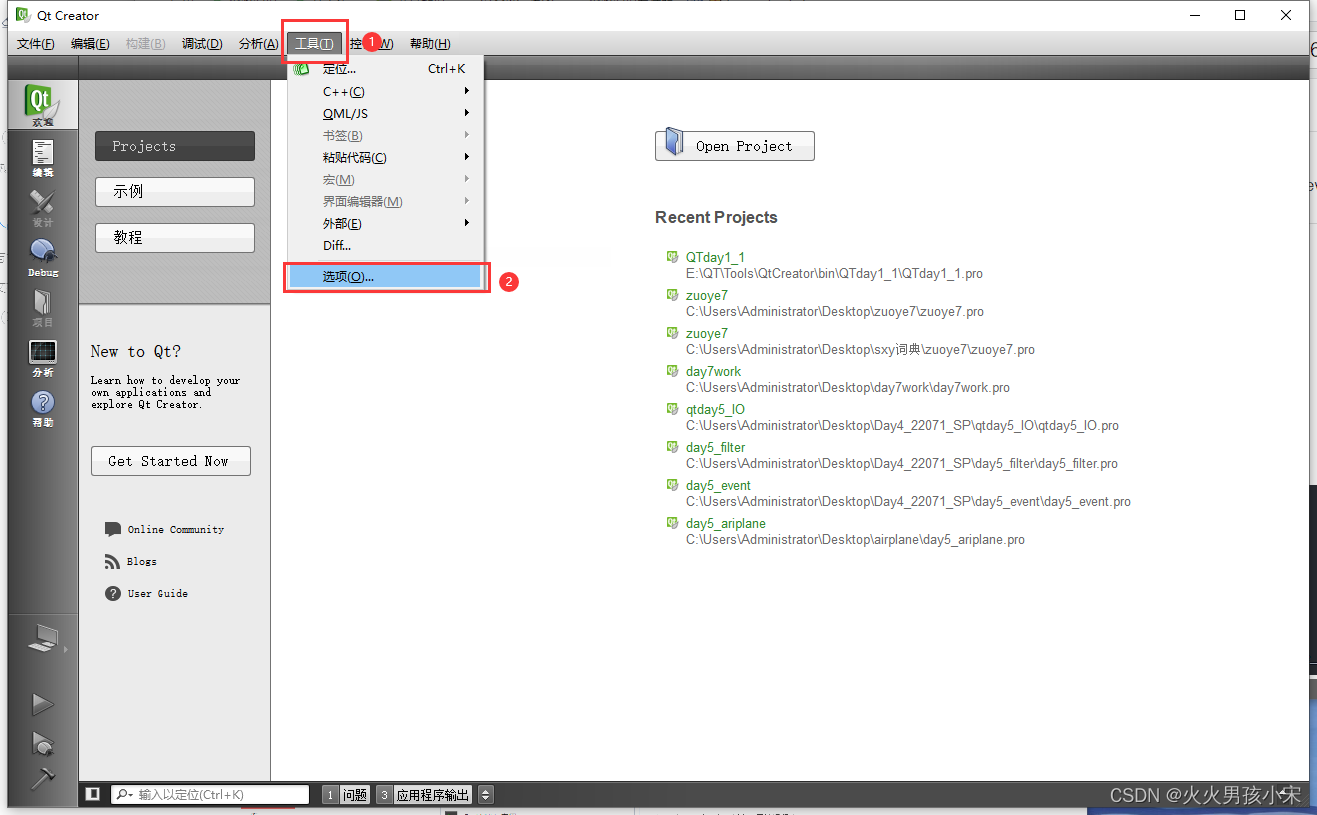Screen dimensions: 1317x815
Task: Expand the 粘贴代码(C) paste code submenu
Action: [x=386, y=157]
